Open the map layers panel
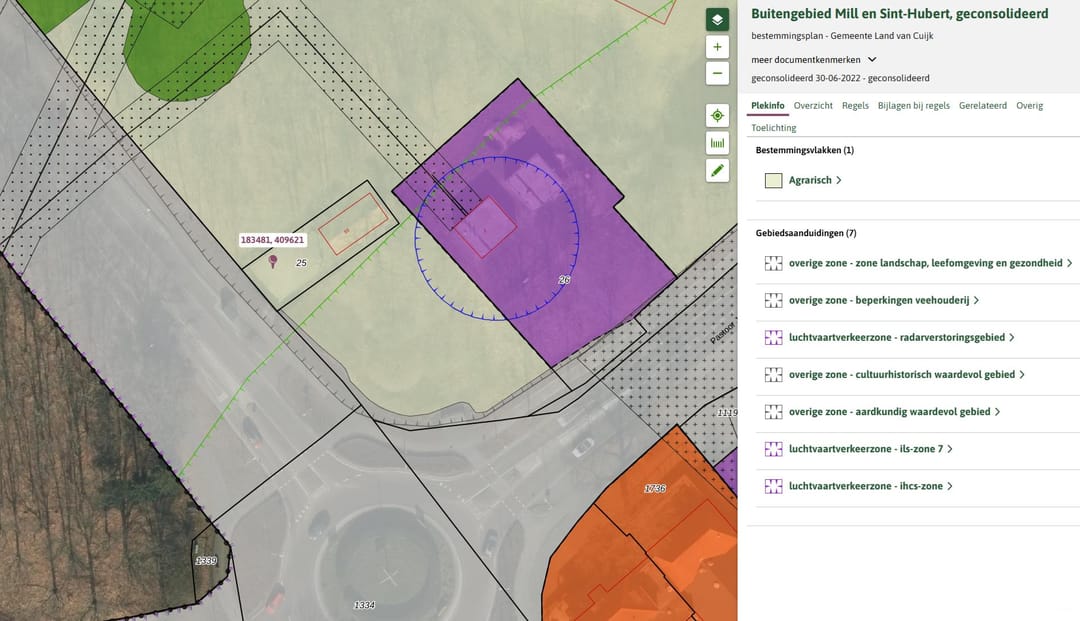Screen dimensions: 1080x621 click(x=717, y=20)
